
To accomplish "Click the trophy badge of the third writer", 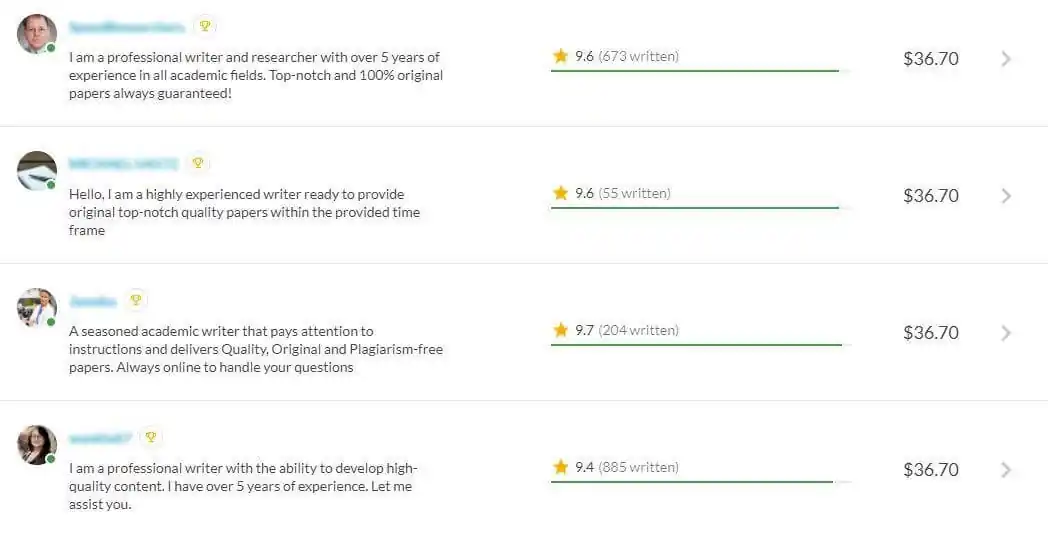I will 136,300.
